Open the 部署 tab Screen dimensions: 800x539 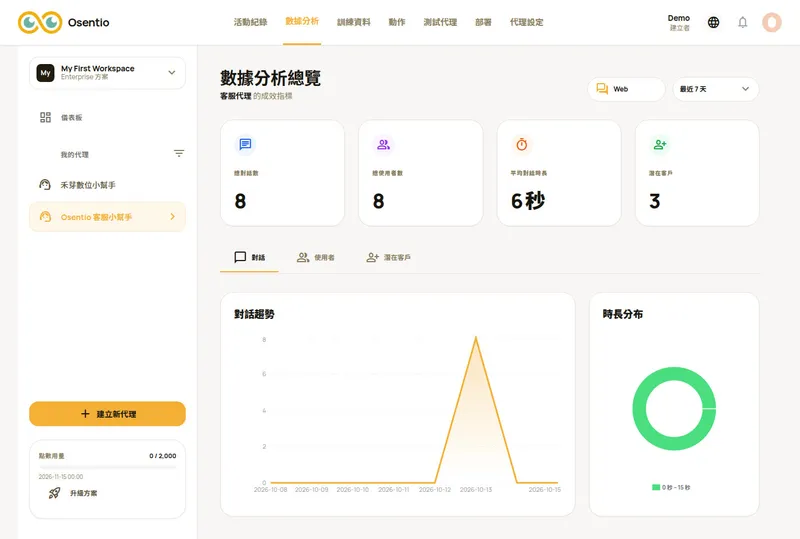coord(483,22)
